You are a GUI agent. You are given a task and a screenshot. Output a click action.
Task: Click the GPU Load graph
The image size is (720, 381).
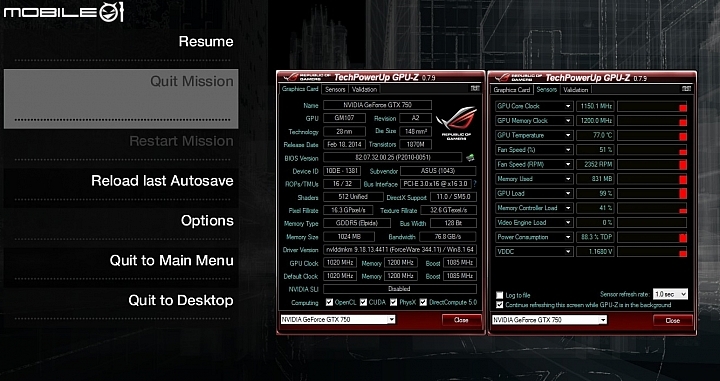pos(652,193)
